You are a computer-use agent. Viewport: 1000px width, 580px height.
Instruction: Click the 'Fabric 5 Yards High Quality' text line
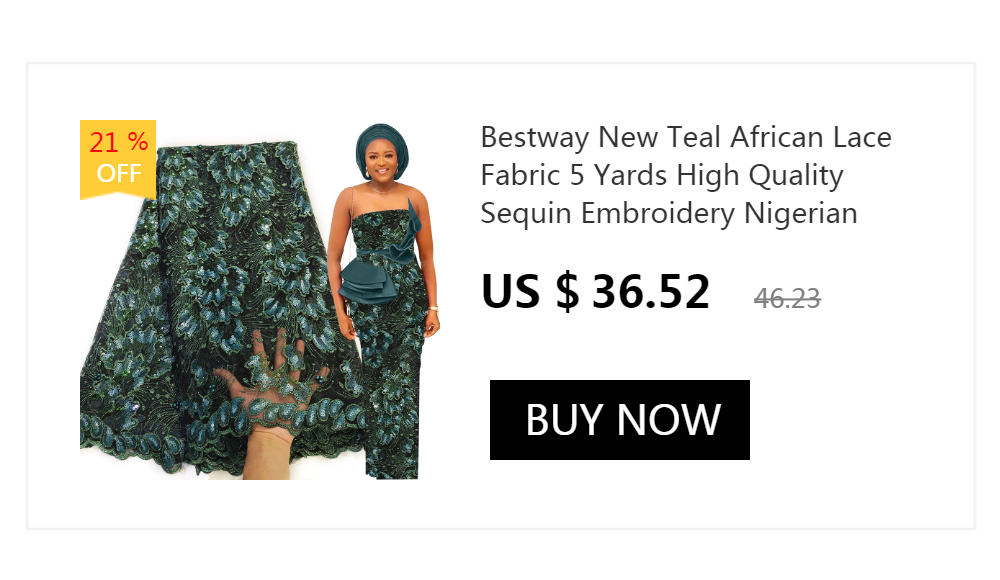coord(662,175)
